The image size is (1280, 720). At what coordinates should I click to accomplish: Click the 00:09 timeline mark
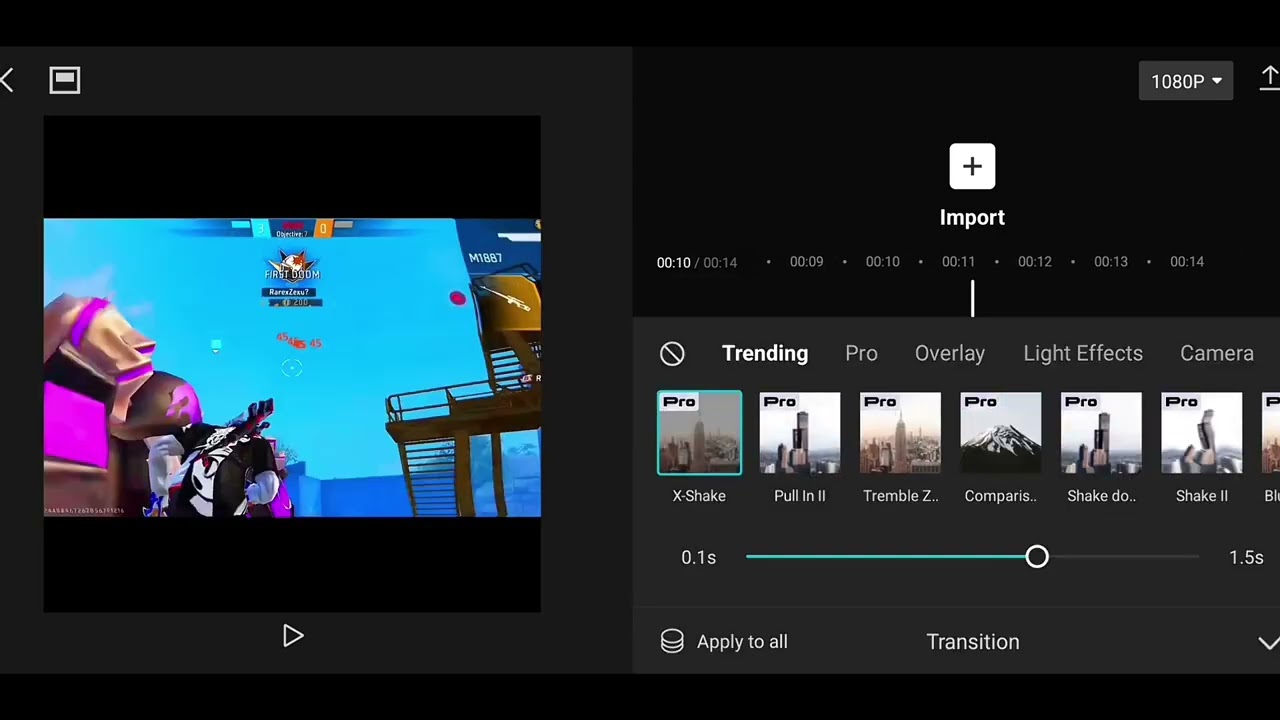click(806, 262)
